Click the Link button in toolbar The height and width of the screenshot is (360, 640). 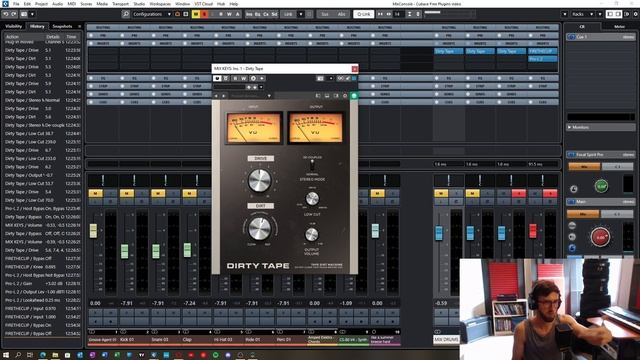[288, 14]
